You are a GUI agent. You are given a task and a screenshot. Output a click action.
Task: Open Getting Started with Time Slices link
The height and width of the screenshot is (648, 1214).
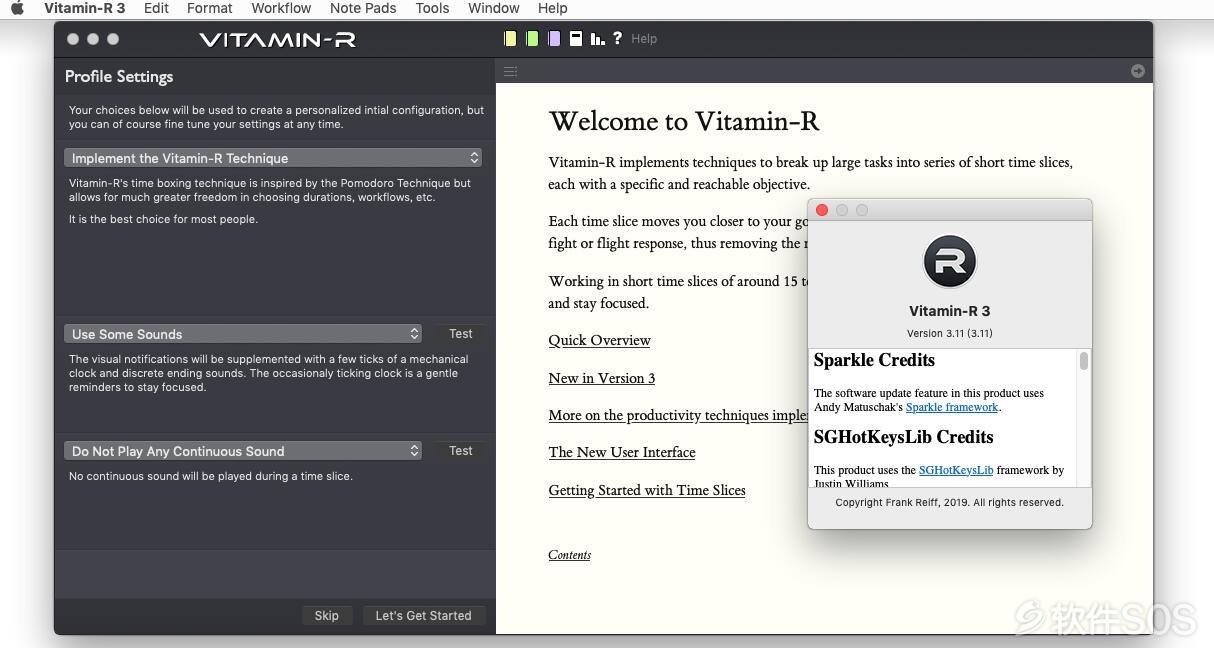(647, 490)
